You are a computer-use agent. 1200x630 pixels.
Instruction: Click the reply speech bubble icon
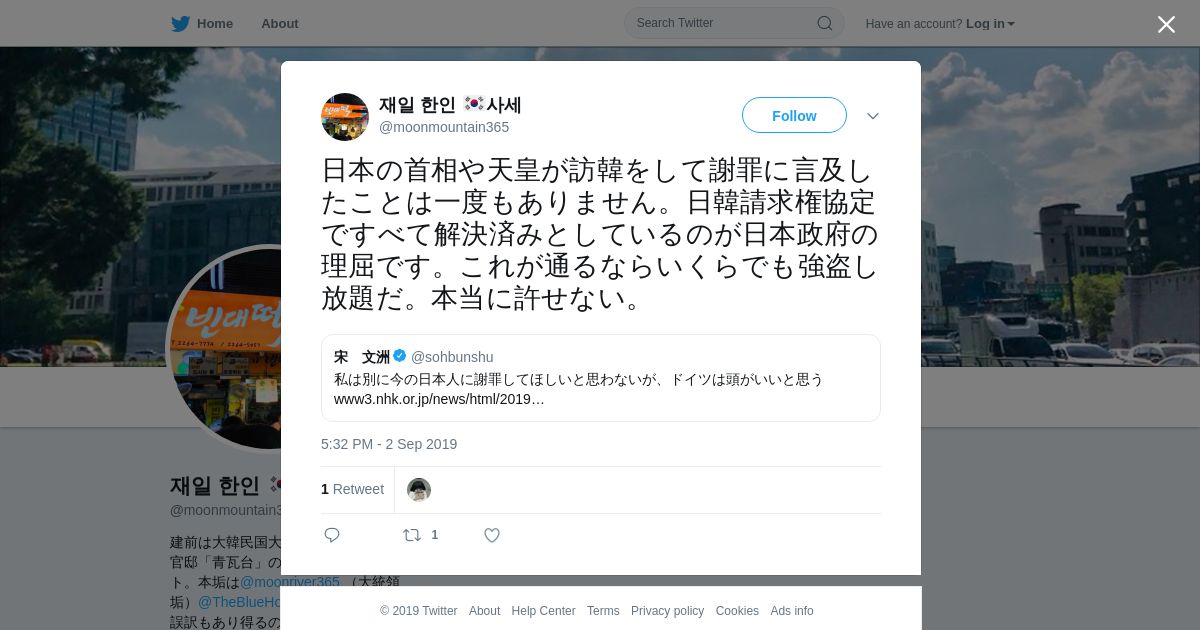tap(332, 535)
